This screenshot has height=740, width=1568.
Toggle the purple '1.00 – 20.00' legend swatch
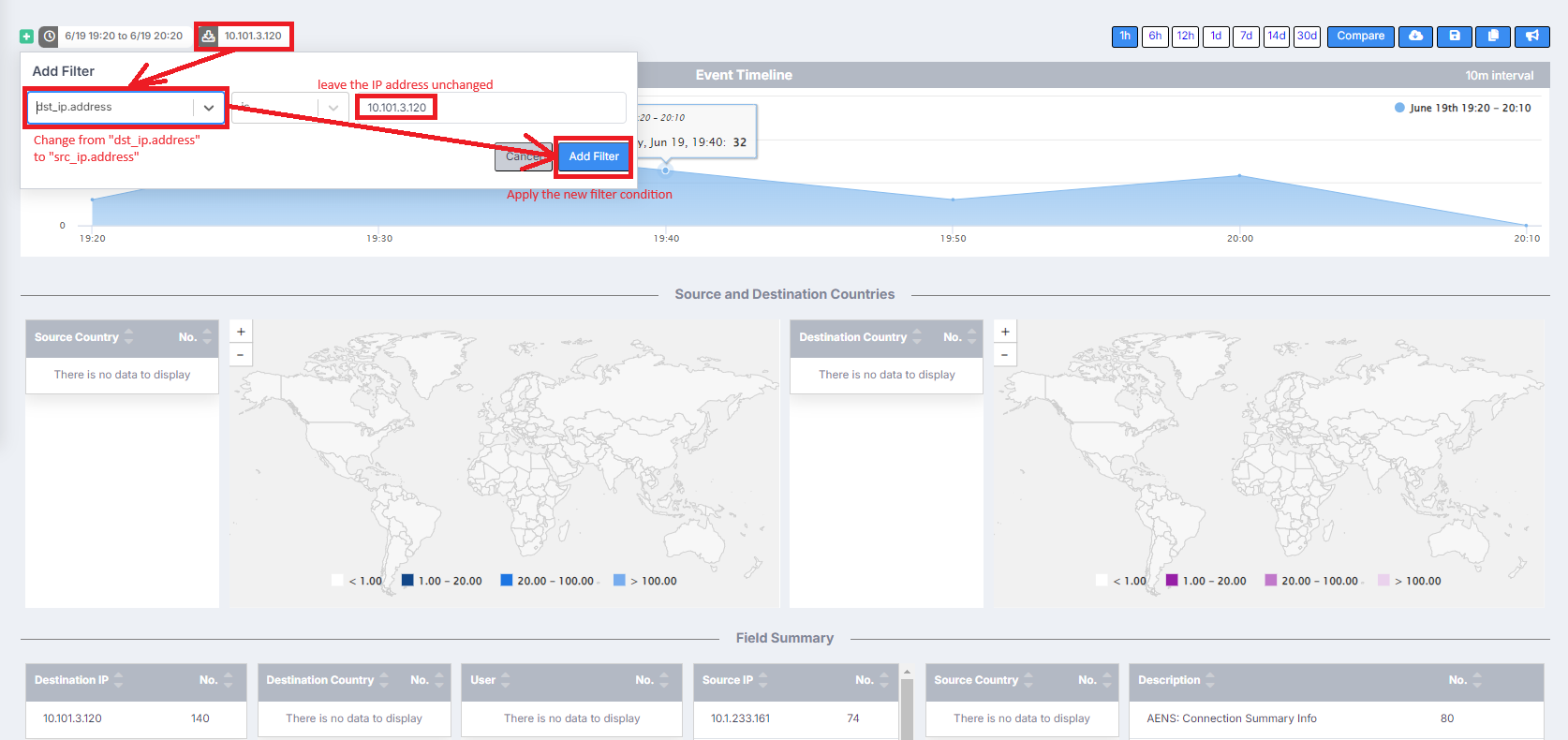click(x=1172, y=581)
